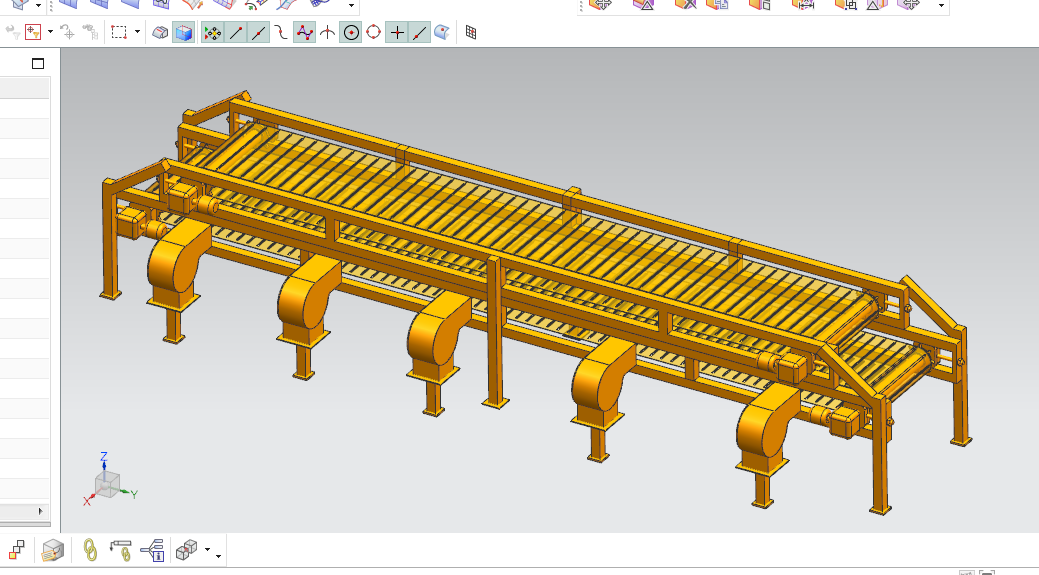Click the two linked cubes icon
Viewport: 1039px width, 575px height.
coord(188,550)
